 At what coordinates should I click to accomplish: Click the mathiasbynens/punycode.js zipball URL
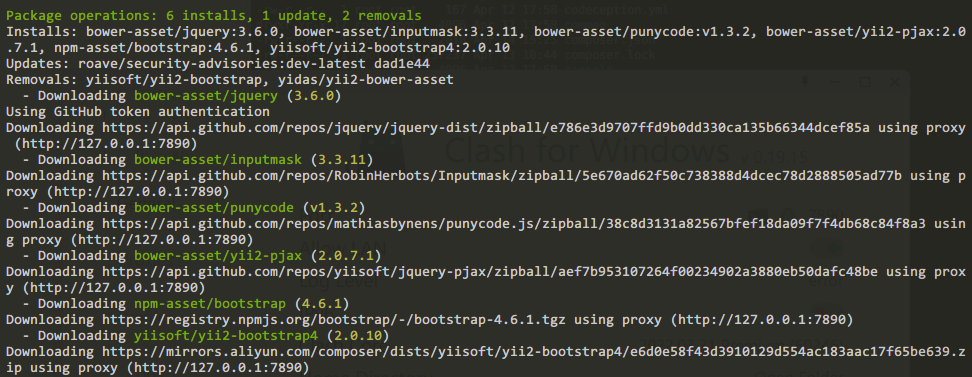coord(513,224)
